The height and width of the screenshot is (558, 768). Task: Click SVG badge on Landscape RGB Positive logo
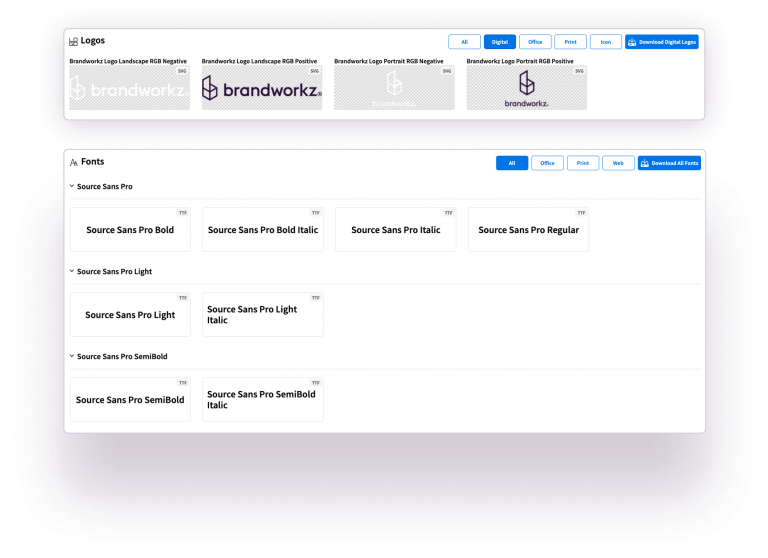point(314,71)
